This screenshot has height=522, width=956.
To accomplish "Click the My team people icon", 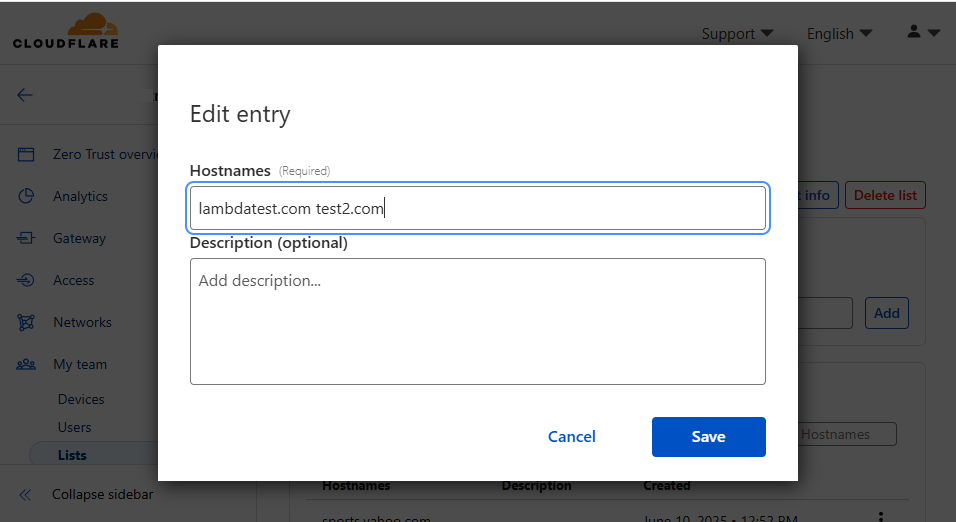I will pyautogui.click(x=26, y=365).
